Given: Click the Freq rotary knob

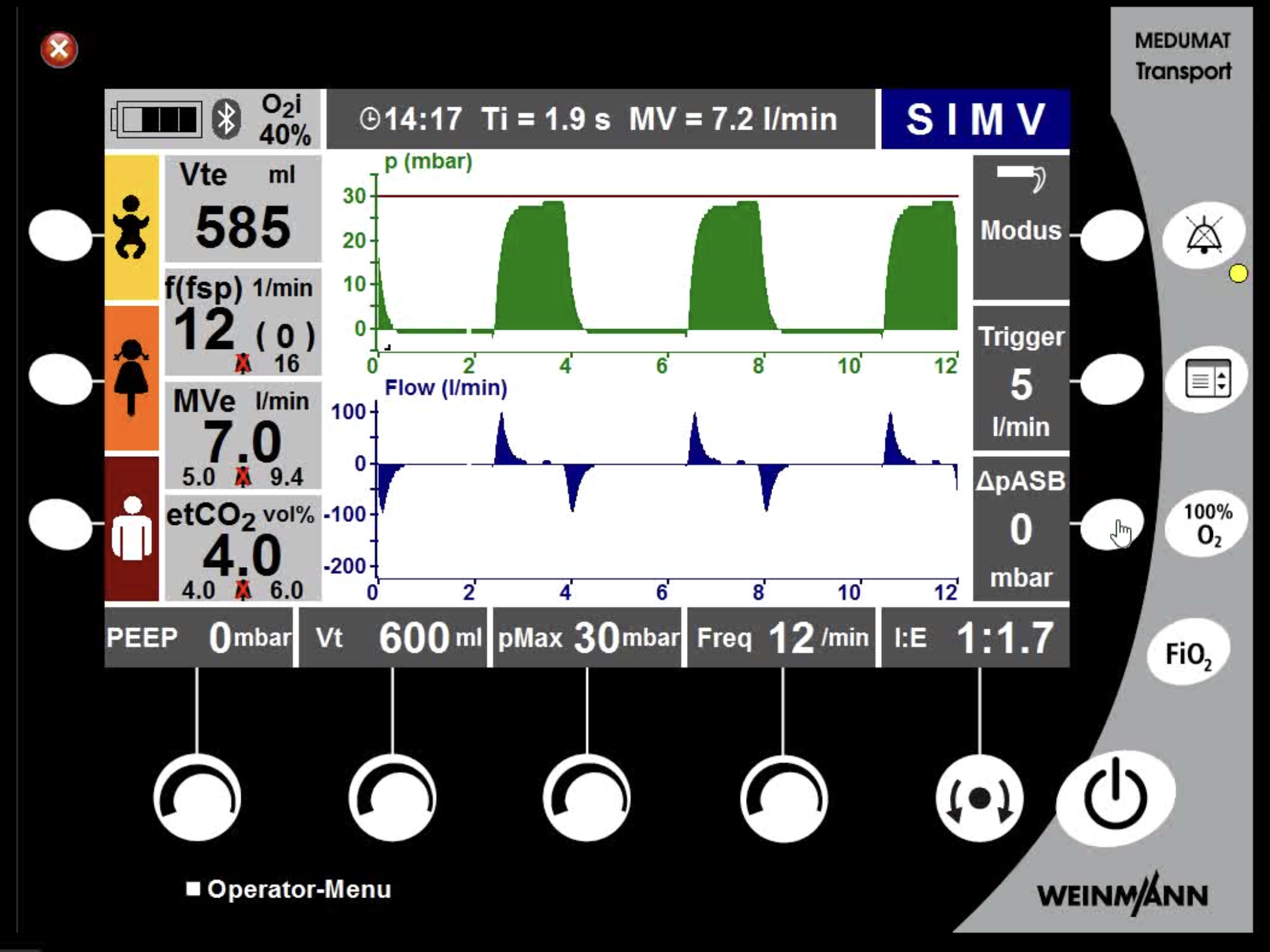Looking at the screenshot, I should click(x=784, y=798).
